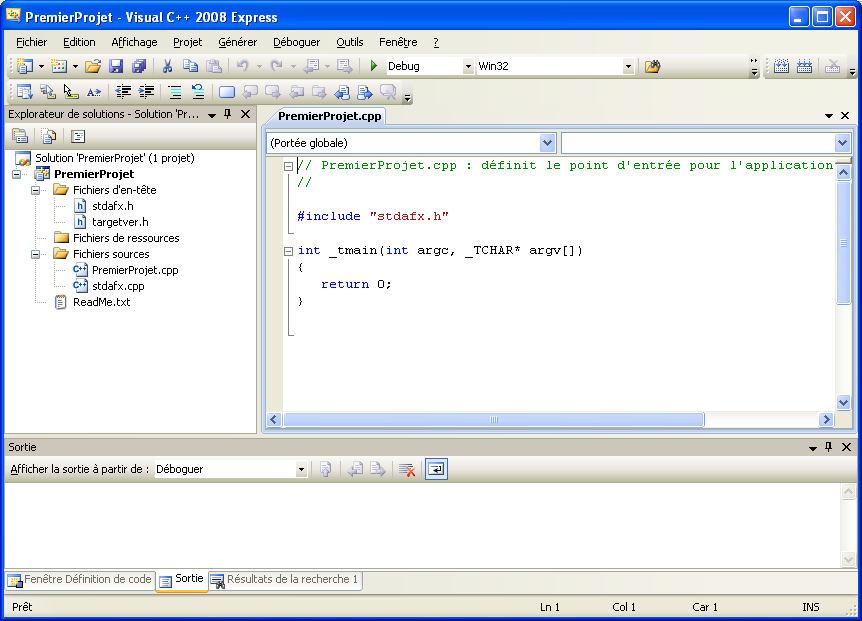Image resolution: width=862 pixels, height=621 pixels.
Task: Collapse the Fichiers sources folder
Action: [x=36, y=254]
